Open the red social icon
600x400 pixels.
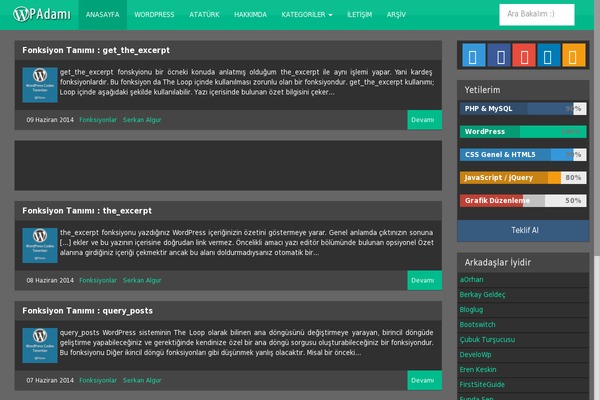point(524,56)
